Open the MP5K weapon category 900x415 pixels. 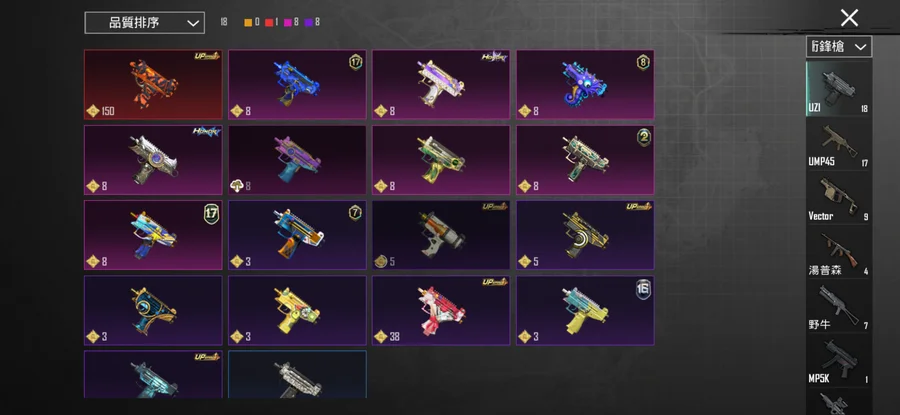click(839, 360)
